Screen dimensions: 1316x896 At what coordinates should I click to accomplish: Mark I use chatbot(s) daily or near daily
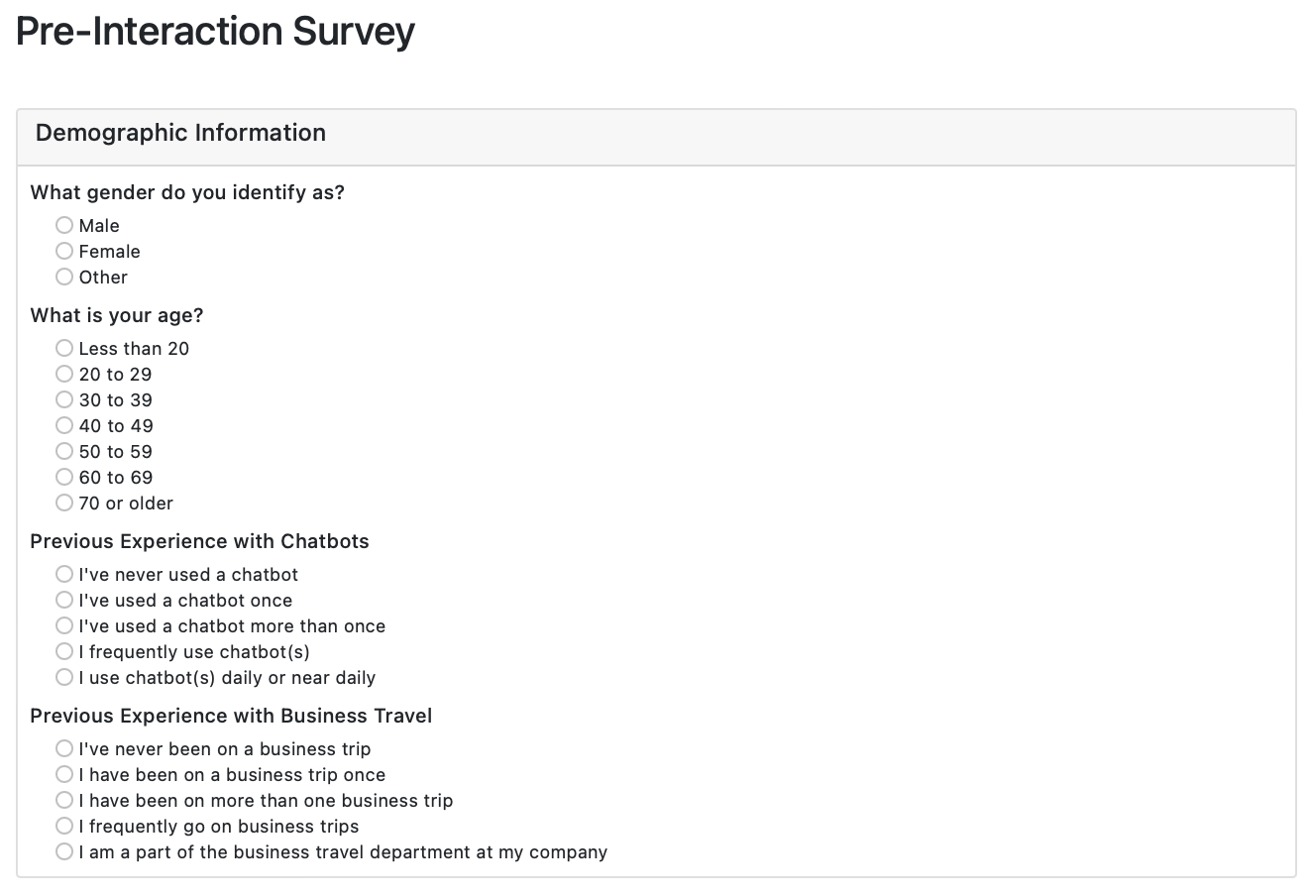pyautogui.click(x=64, y=677)
